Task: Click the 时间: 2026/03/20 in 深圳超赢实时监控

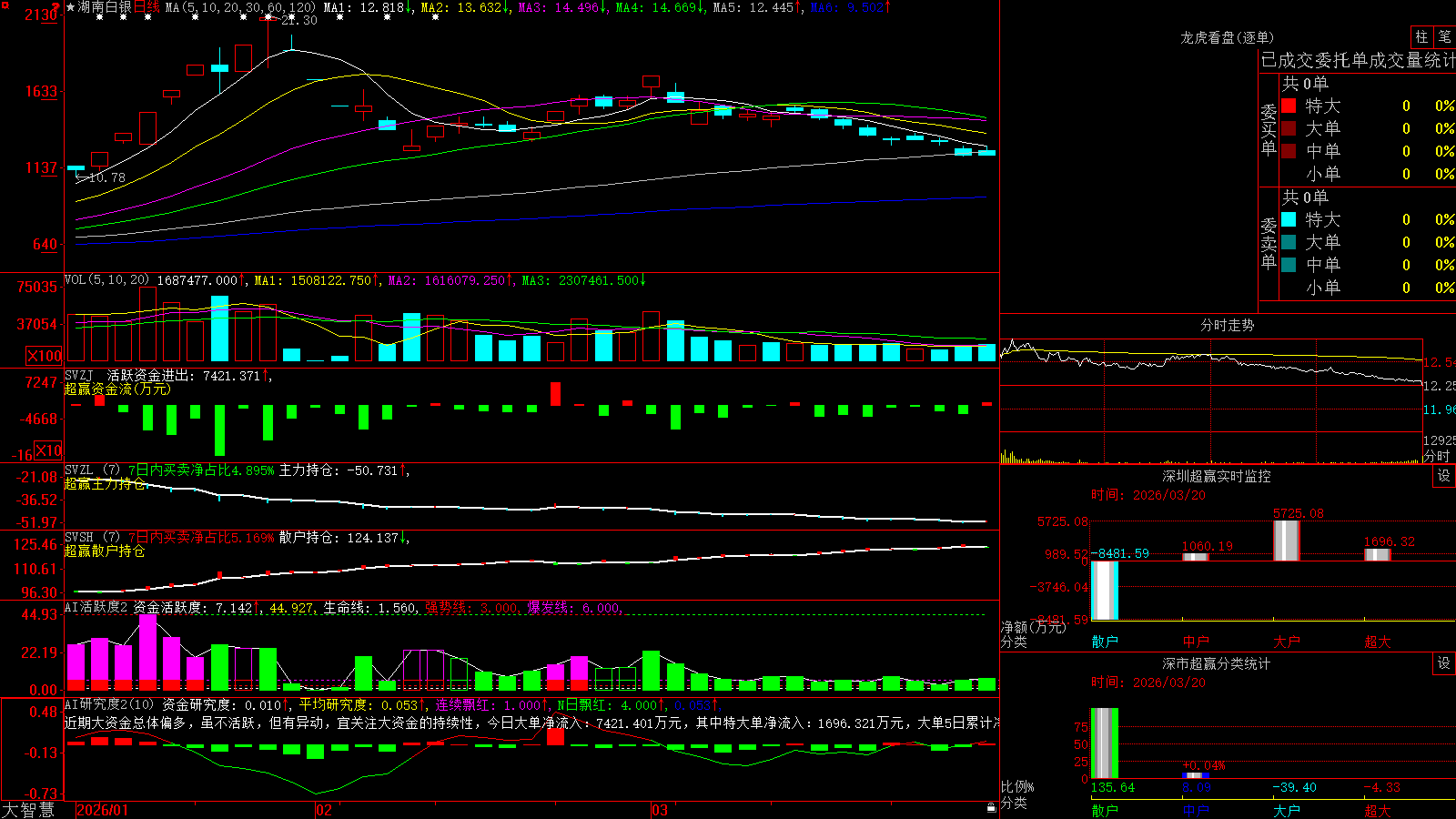Action: pyautogui.click(x=1148, y=495)
